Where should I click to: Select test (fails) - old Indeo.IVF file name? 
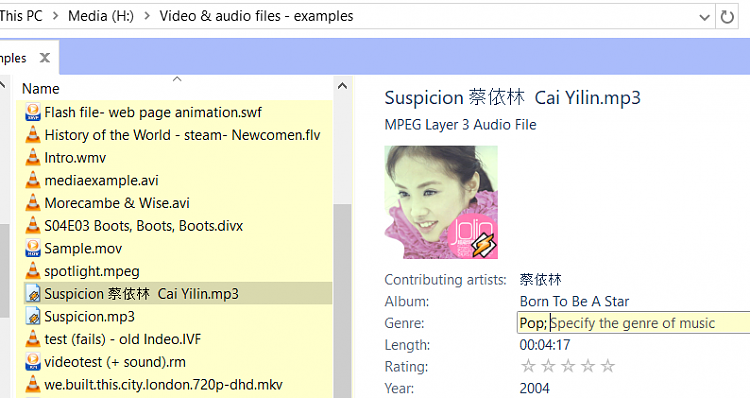point(122,339)
